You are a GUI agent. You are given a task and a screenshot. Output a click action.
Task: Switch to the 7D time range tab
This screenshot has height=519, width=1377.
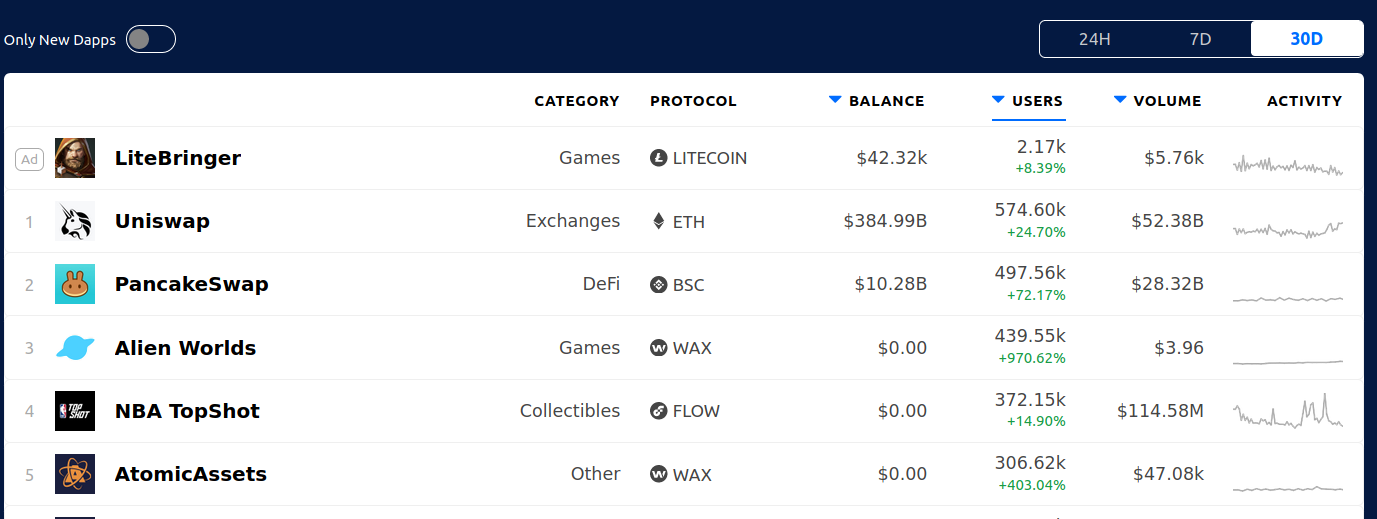[x=1200, y=39]
